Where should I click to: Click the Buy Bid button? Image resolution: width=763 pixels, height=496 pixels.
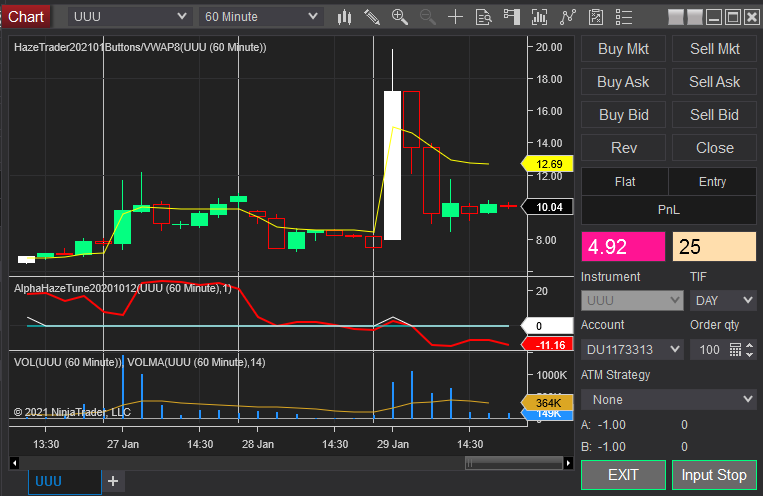tap(623, 115)
